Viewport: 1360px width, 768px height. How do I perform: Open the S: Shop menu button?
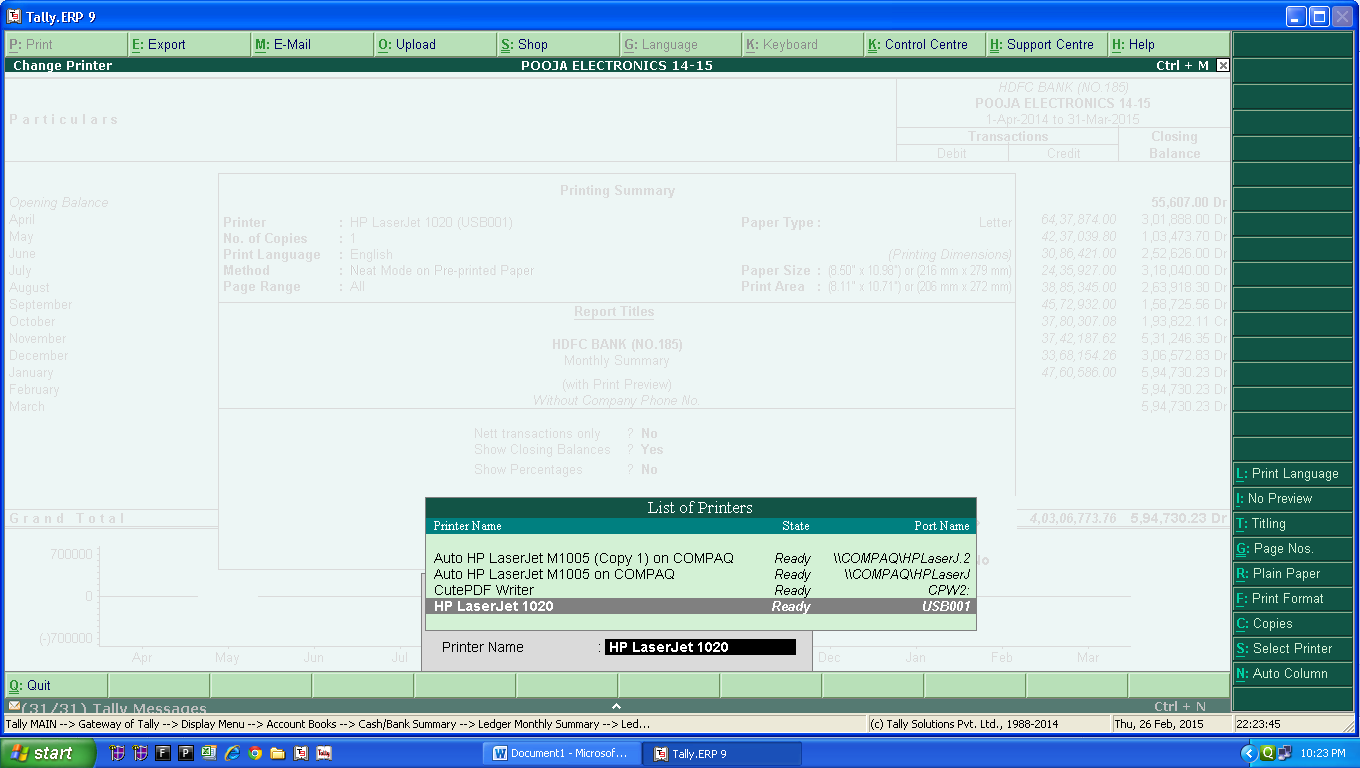pyautogui.click(x=558, y=44)
